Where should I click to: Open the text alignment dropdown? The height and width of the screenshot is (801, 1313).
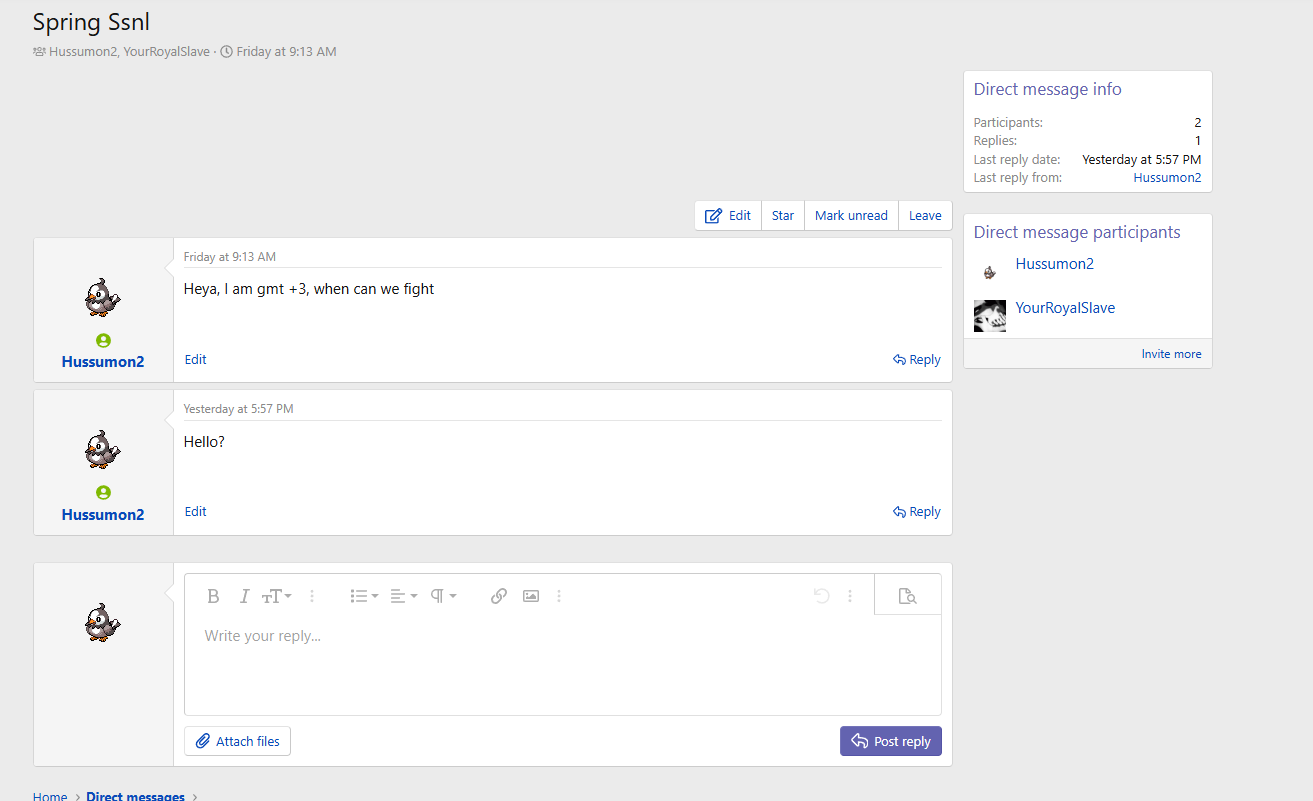pos(403,596)
